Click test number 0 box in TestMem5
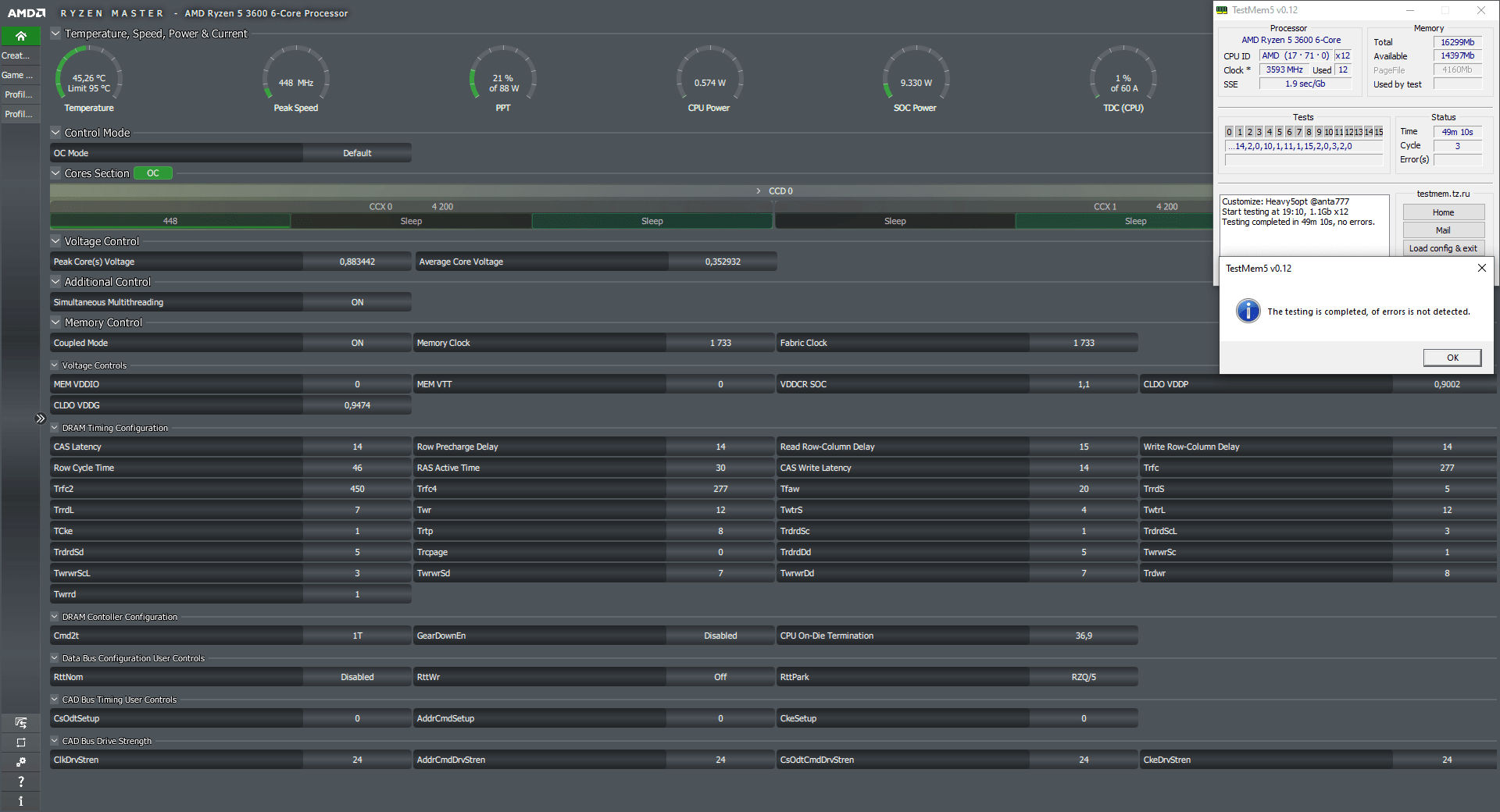The image size is (1500, 812). (x=1229, y=132)
